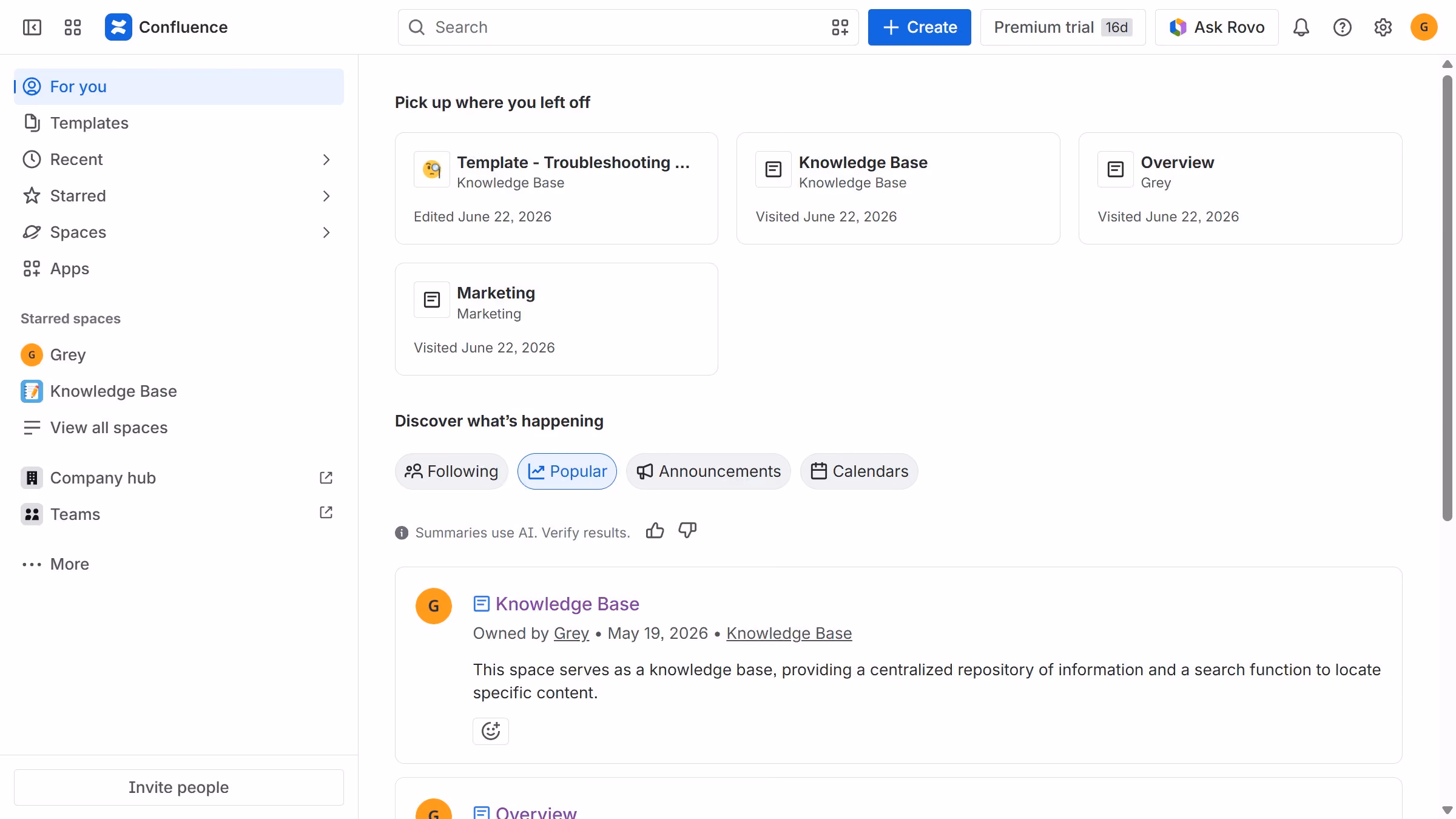Viewport: 1456px width, 819px height.
Task: Click the AI summaries info icon
Action: click(x=402, y=533)
